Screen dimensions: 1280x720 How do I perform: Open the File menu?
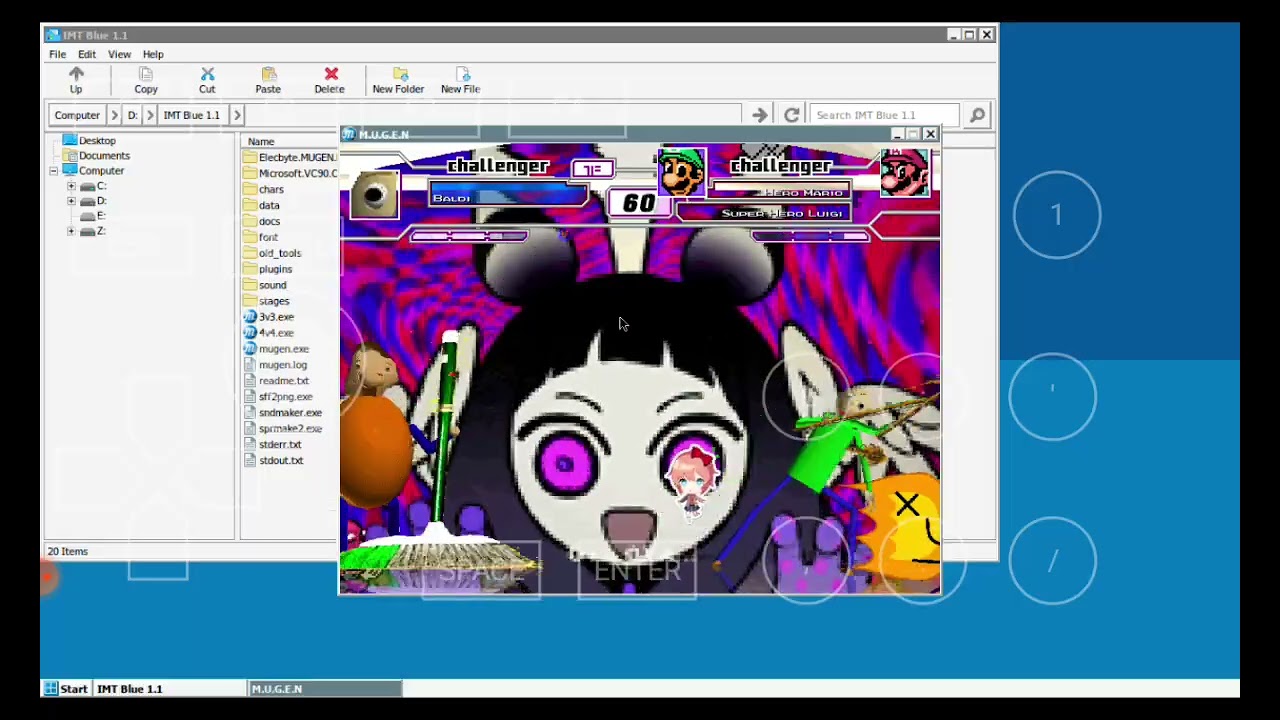tap(58, 54)
